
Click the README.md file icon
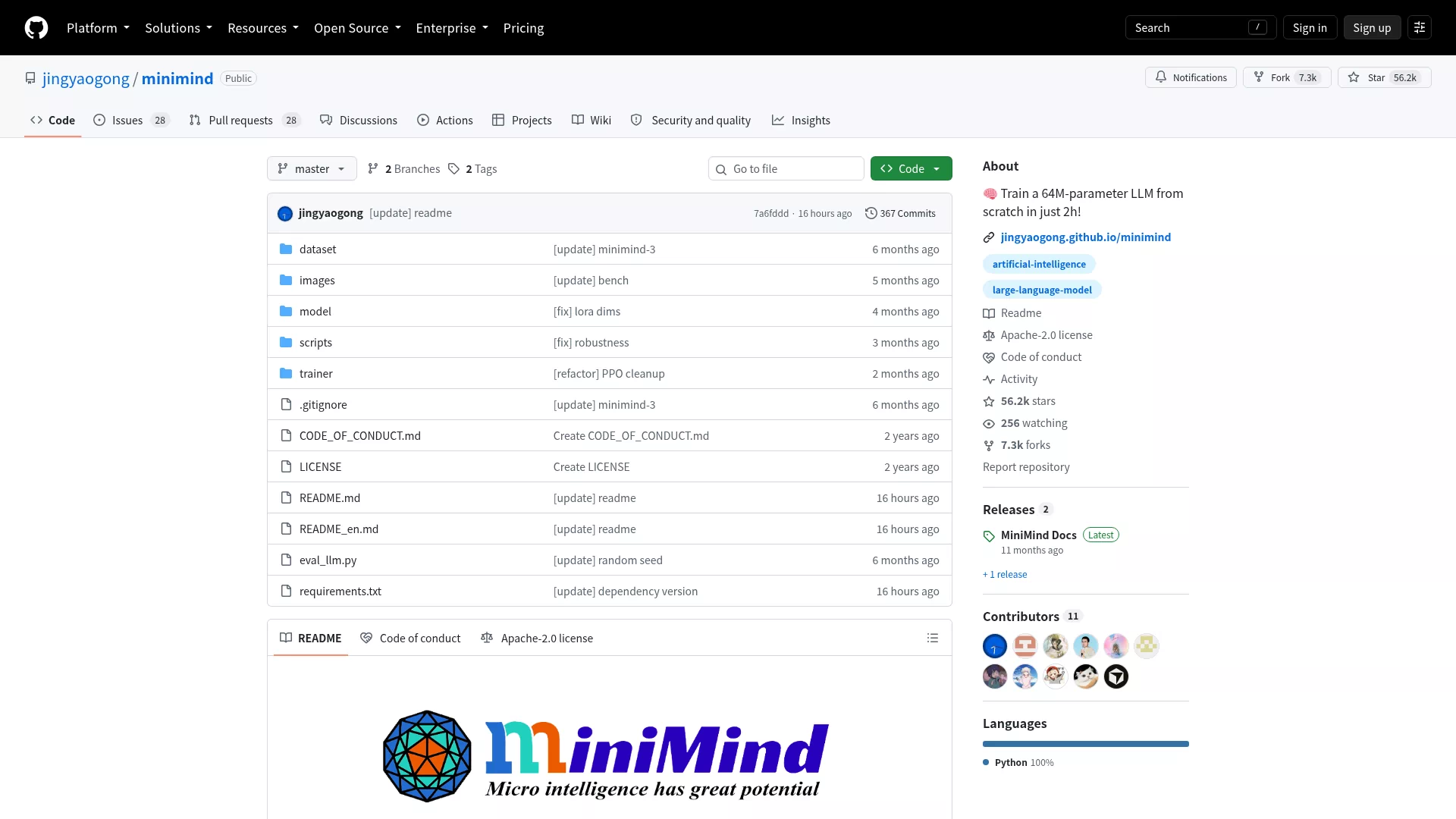(x=286, y=498)
